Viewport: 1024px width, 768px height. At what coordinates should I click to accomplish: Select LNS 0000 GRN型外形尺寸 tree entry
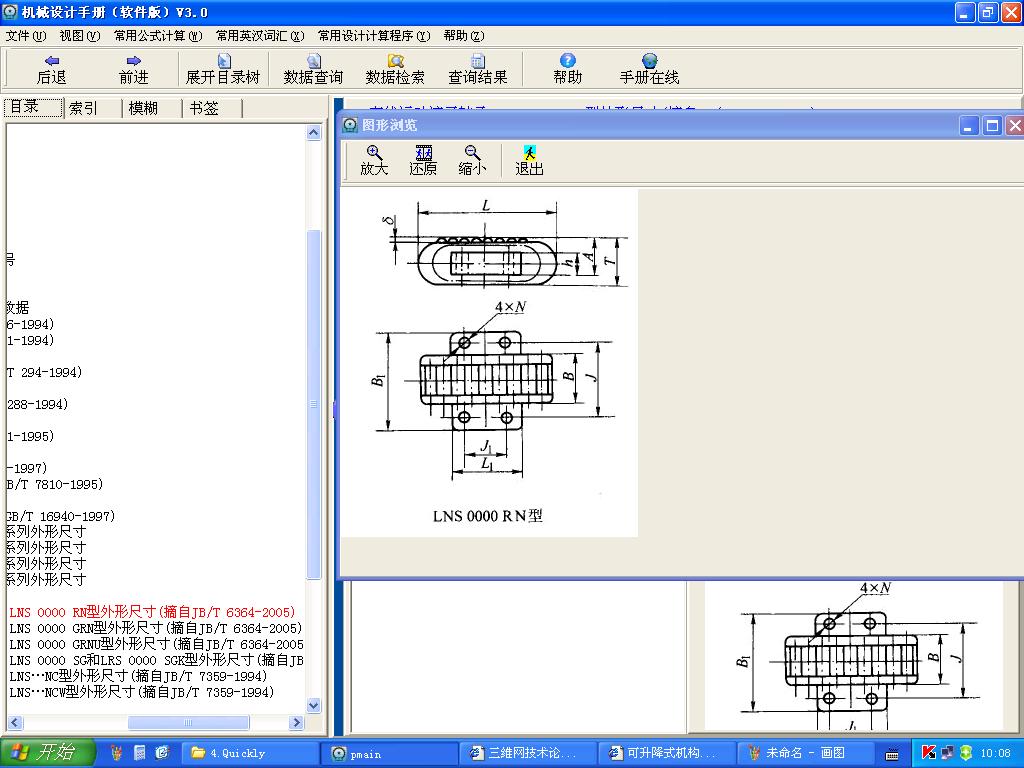[x=155, y=628]
